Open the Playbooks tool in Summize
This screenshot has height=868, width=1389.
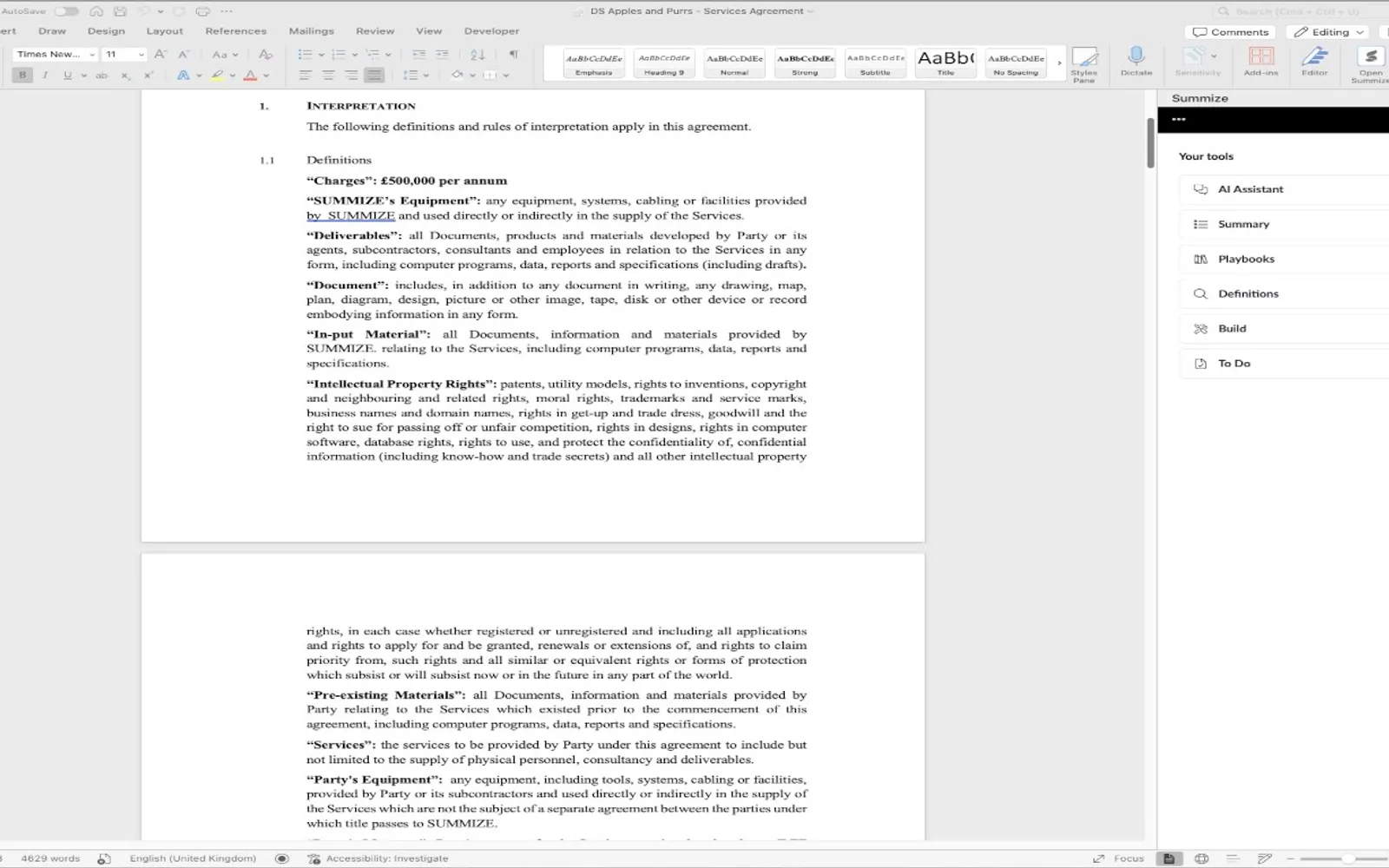1283,259
